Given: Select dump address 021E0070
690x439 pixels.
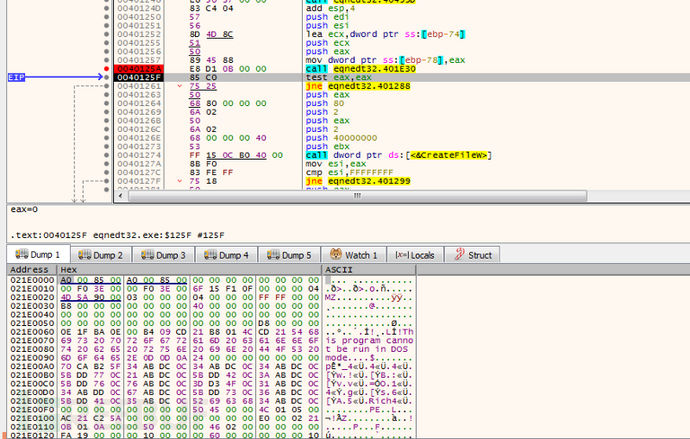Looking at the screenshot, I should [x=33, y=340].
